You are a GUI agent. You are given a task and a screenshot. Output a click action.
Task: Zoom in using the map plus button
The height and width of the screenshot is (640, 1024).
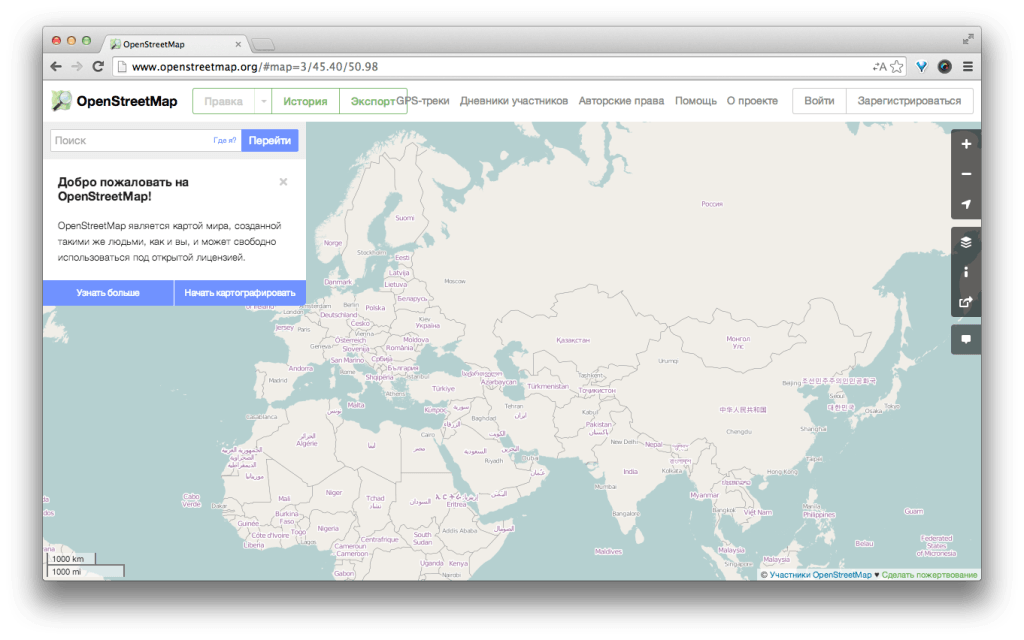click(966, 144)
